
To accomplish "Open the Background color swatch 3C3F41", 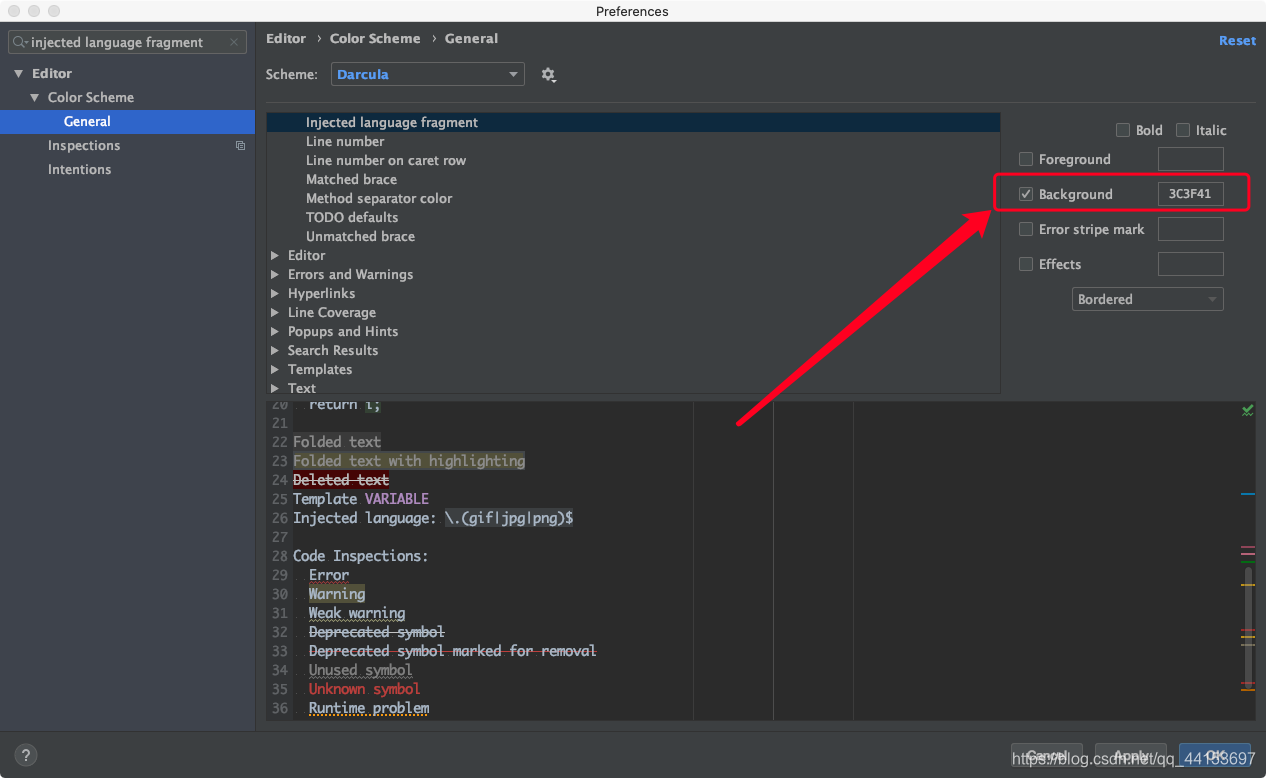I will (x=1190, y=194).
